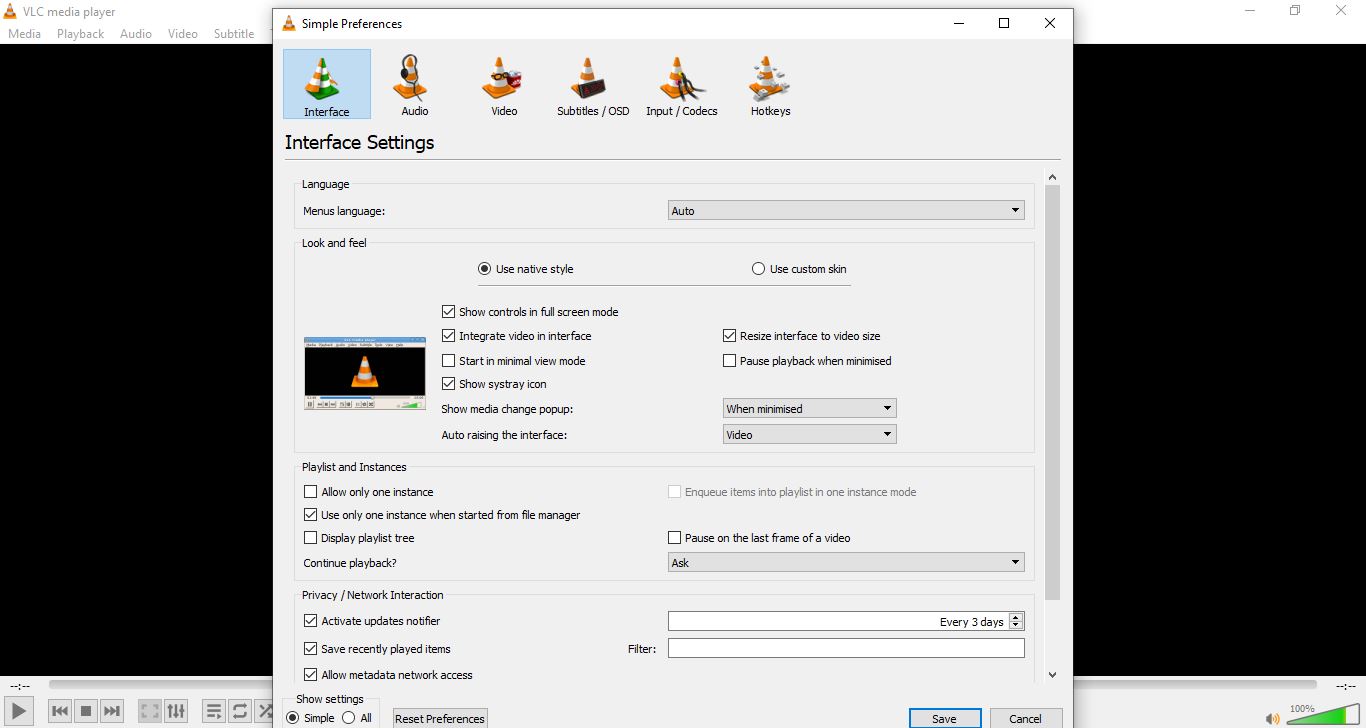This screenshot has height=728, width=1366.
Task: Open the Hotkeys preferences category
Action: (x=770, y=84)
